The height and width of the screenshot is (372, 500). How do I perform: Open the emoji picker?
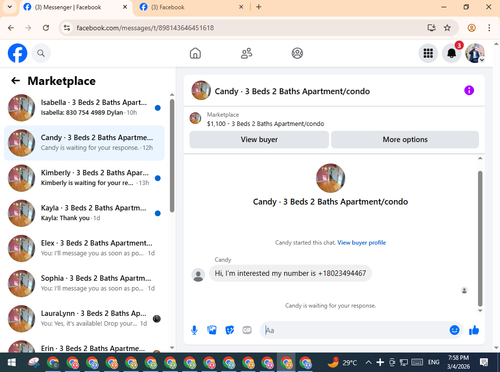454,330
